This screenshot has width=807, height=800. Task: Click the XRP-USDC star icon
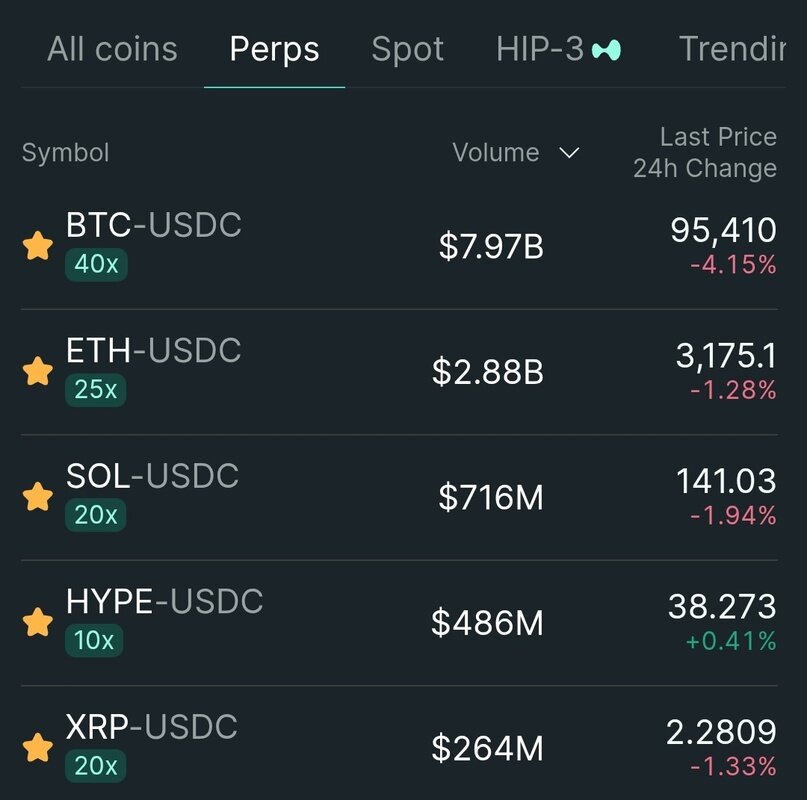(x=37, y=747)
